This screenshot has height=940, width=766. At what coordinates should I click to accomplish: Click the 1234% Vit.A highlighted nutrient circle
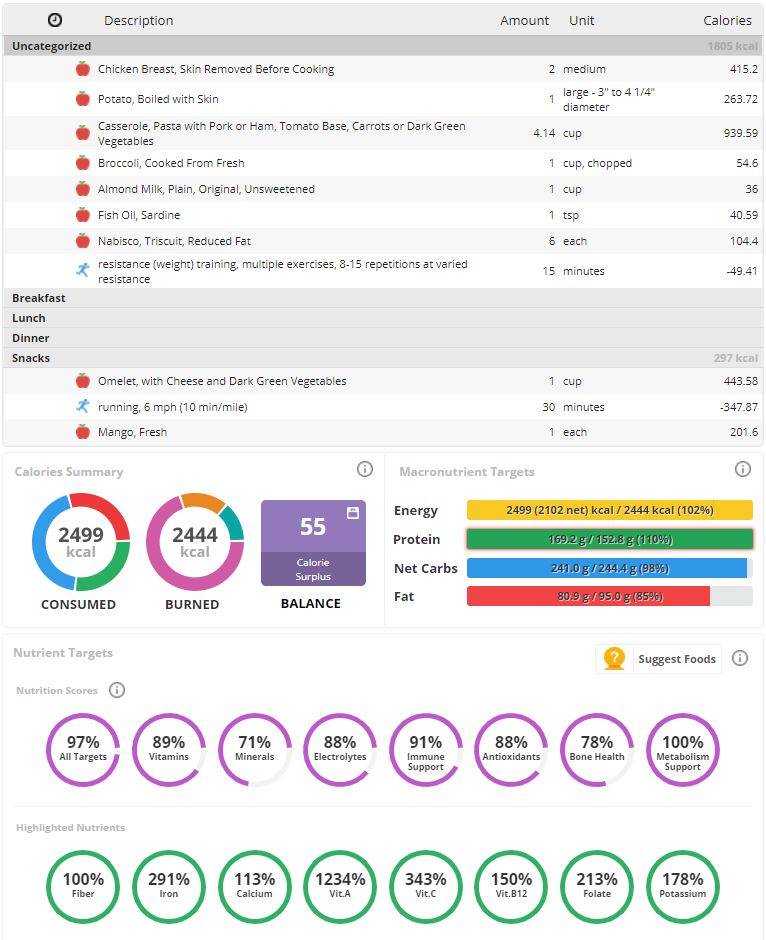click(340, 887)
